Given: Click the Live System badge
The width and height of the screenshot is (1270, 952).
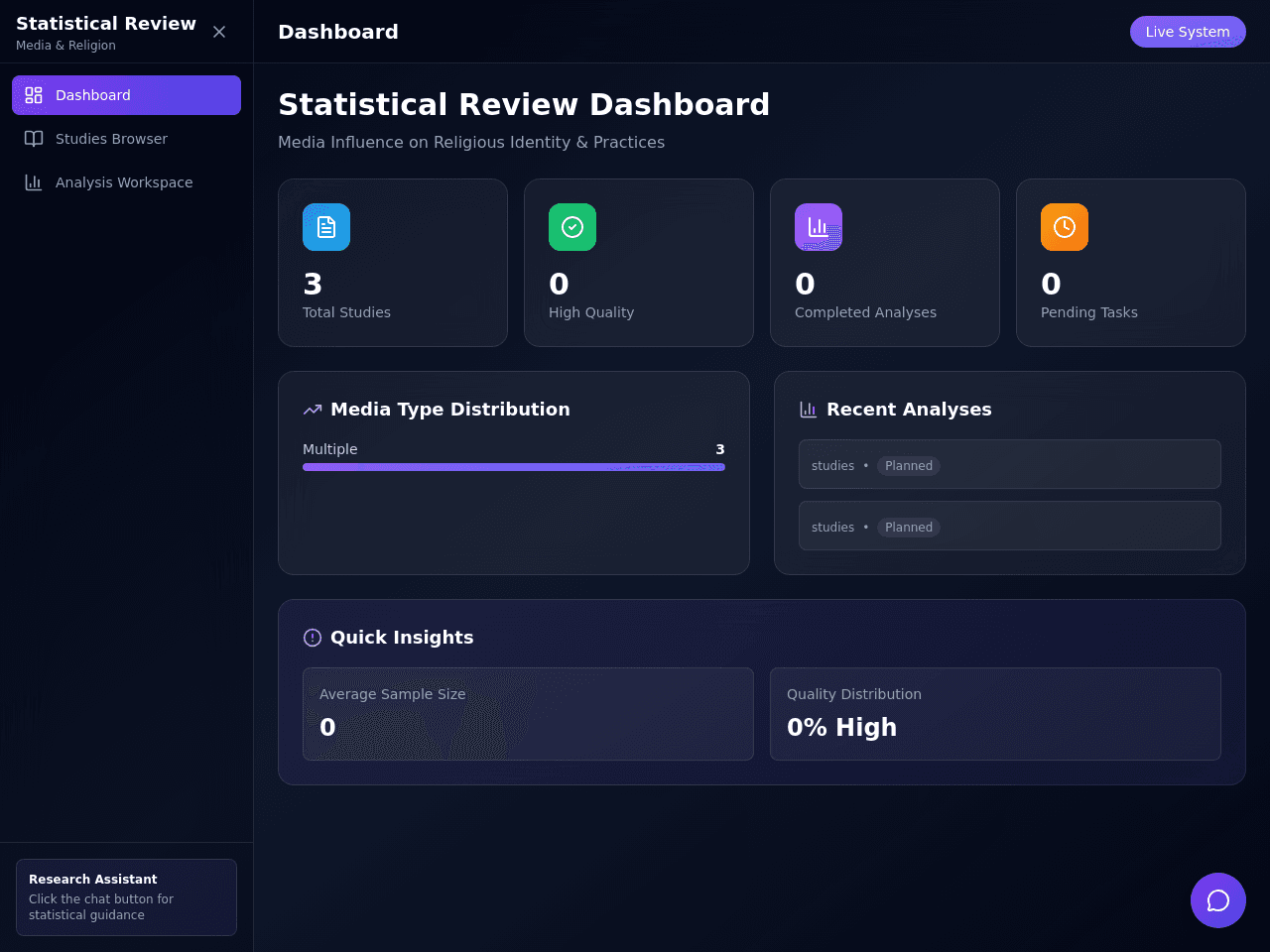Looking at the screenshot, I should tap(1188, 32).
